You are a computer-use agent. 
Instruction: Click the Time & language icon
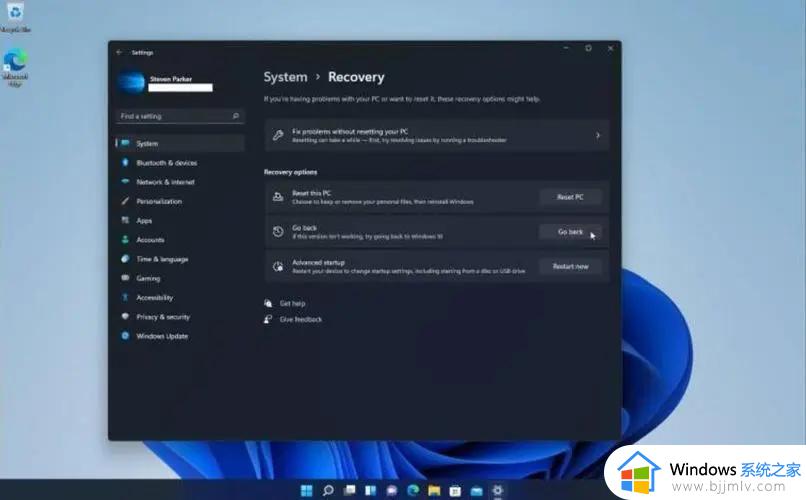pyautogui.click(x=125, y=259)
